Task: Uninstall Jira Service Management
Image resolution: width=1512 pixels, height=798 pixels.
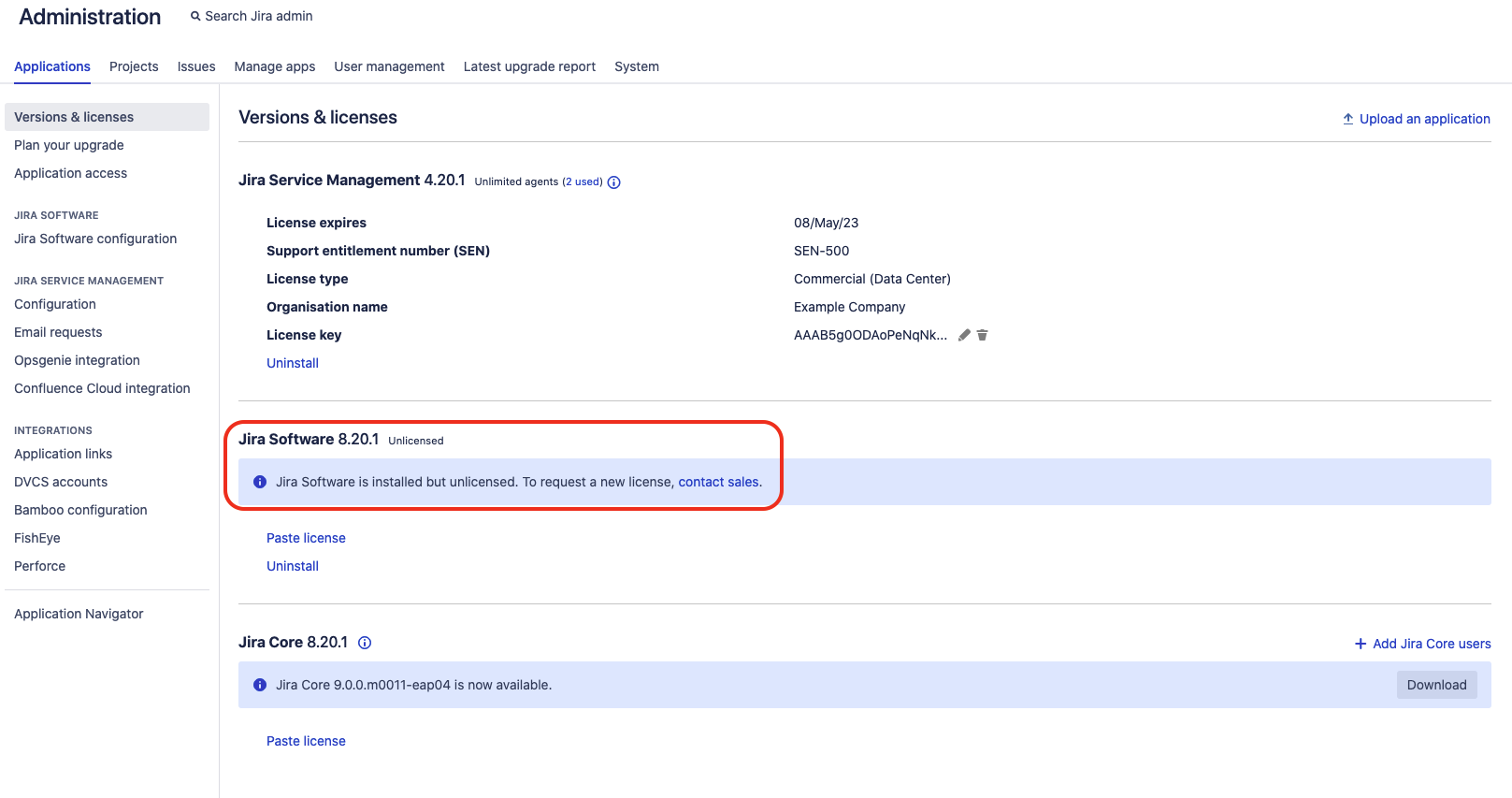Action: 293,363
